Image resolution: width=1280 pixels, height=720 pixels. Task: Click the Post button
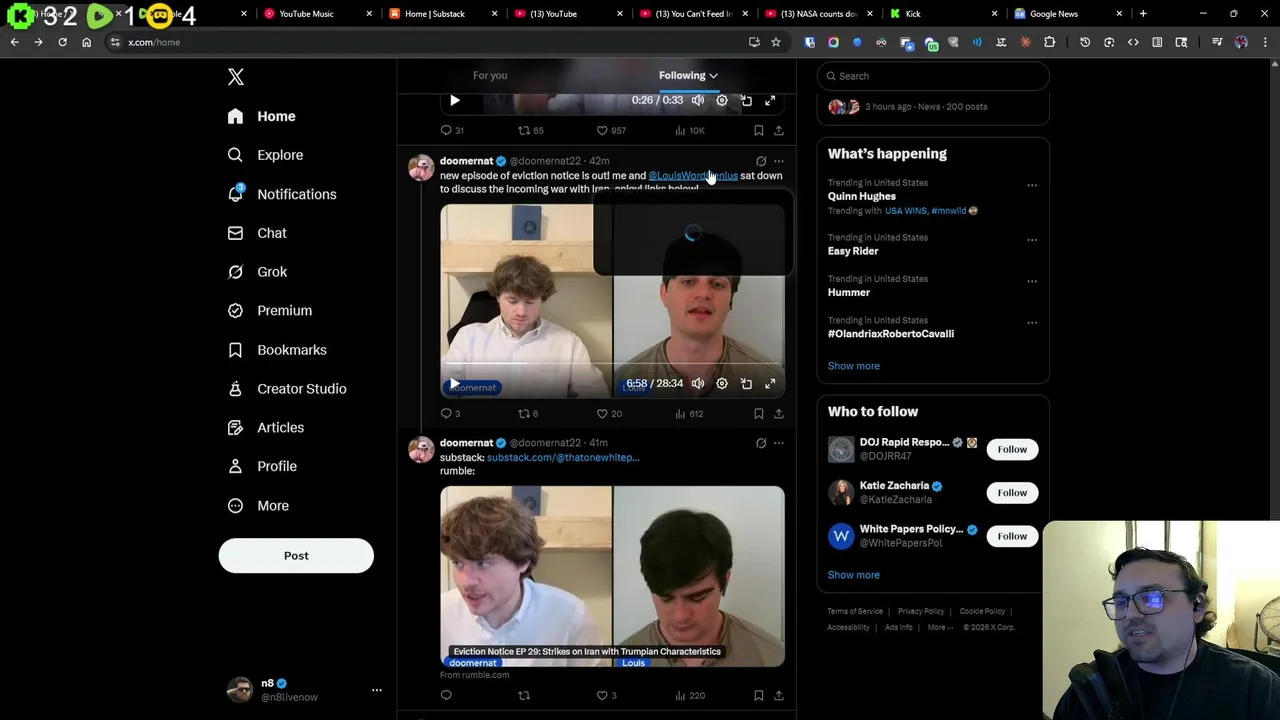(x=296, y=556)
